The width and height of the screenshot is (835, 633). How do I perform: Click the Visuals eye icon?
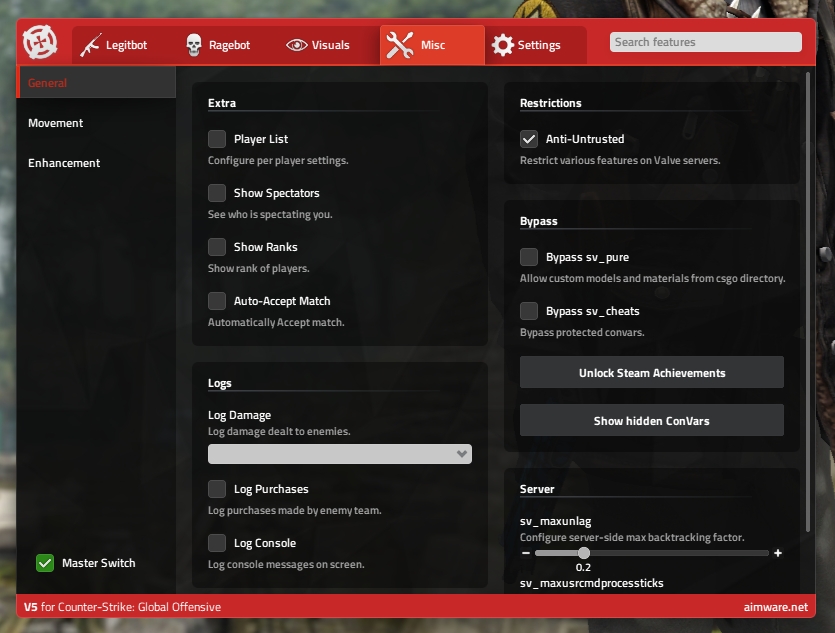click(296, 45)
